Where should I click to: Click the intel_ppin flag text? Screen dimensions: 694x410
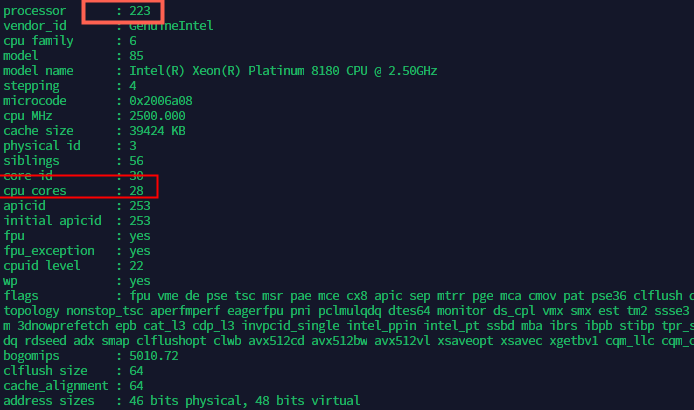tap(382, 326)
